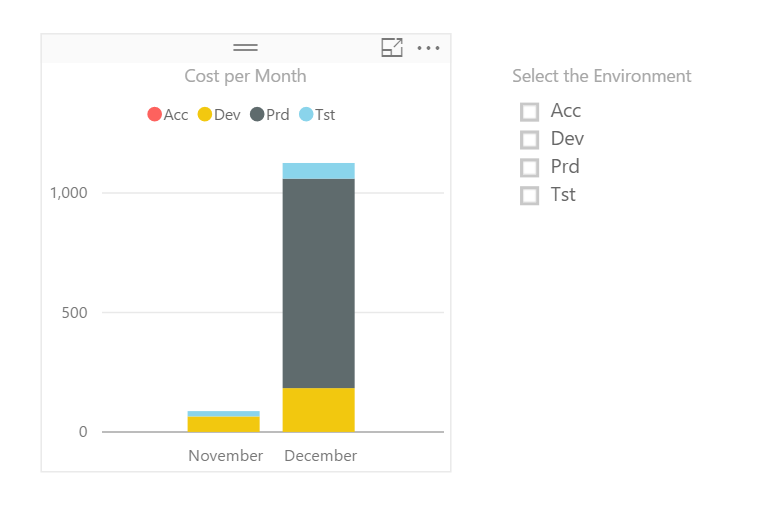Viewport: 778px width, 508px height.
Task: Click the light blue Tst legend marker
Action: [x=307, y=114]
